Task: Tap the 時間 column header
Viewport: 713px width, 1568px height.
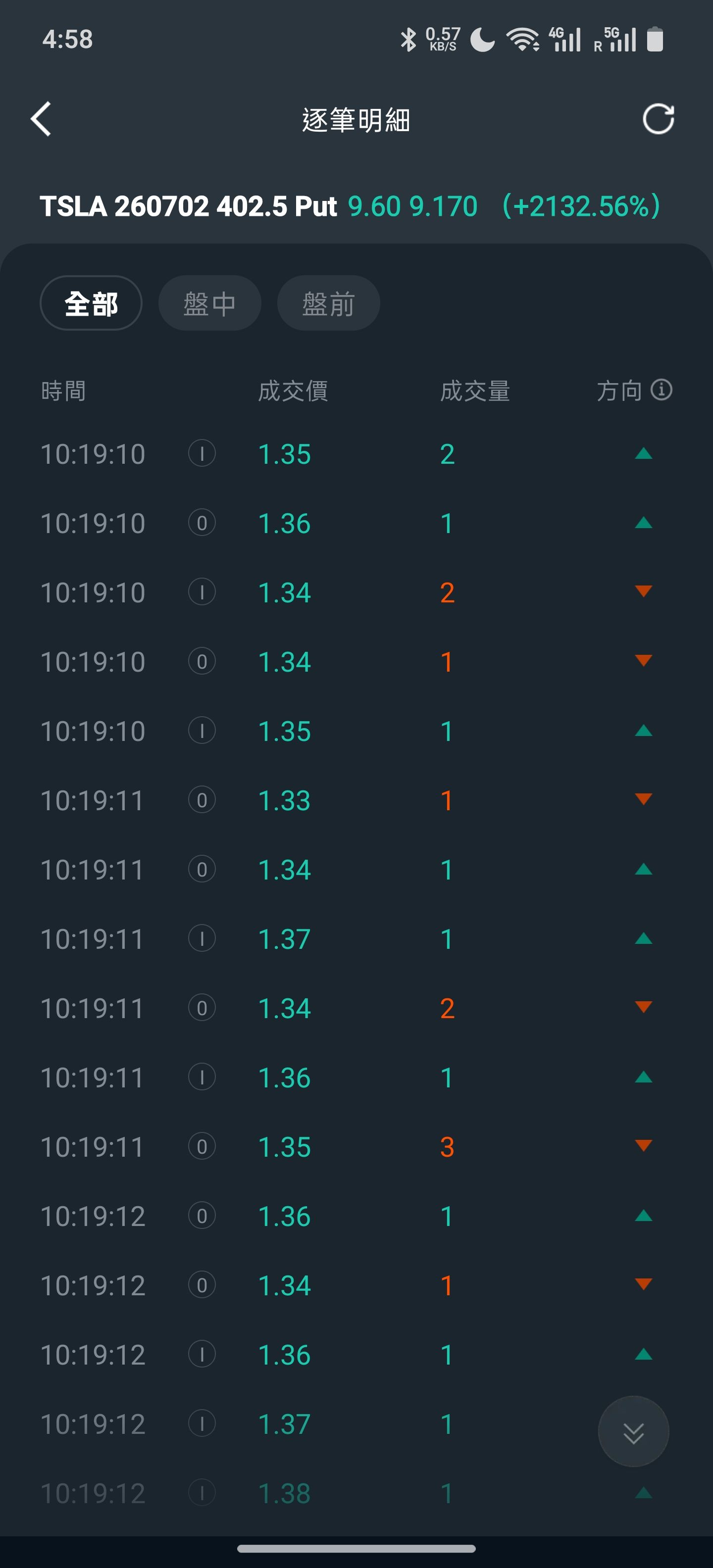Action: coord(63,391)
